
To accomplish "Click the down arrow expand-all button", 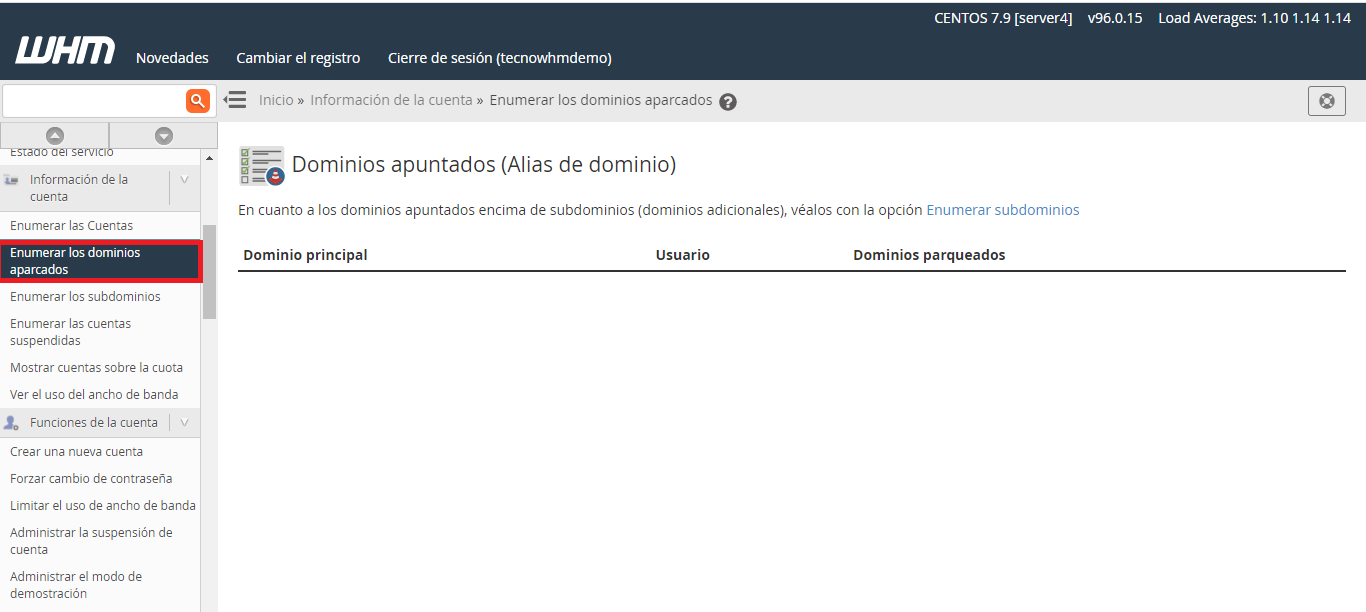I will 164,135.
